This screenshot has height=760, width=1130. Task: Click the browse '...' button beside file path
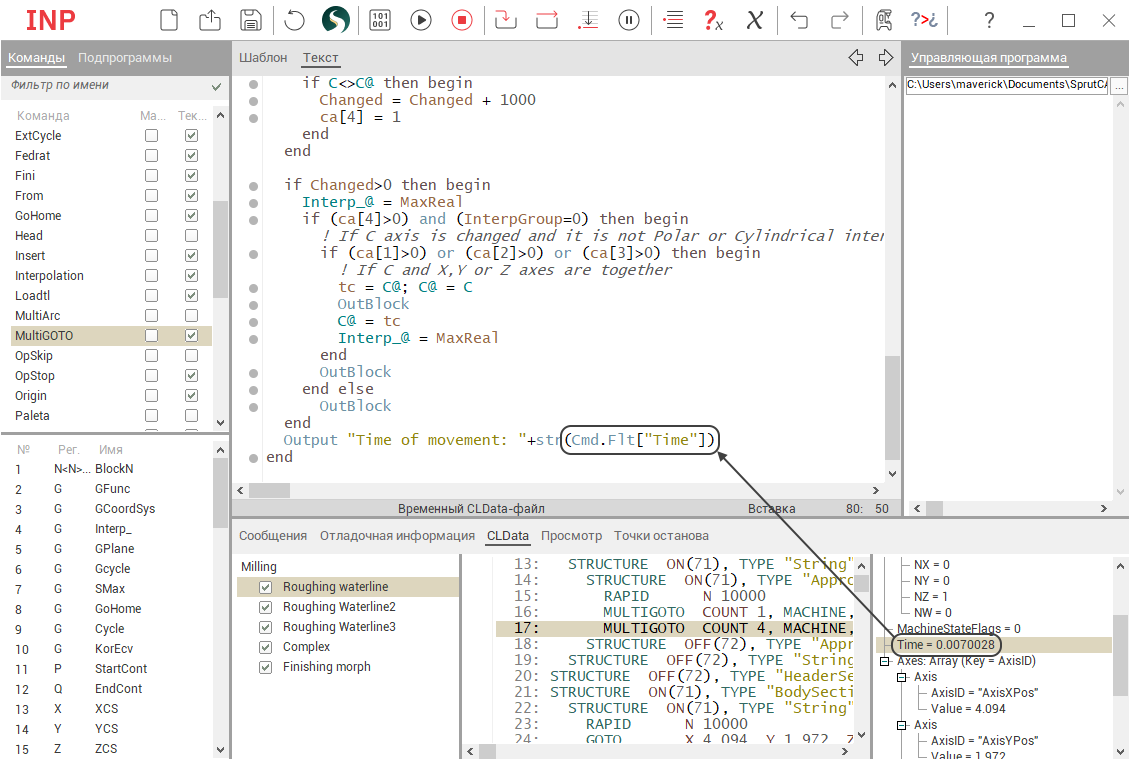coord(1119,86)
